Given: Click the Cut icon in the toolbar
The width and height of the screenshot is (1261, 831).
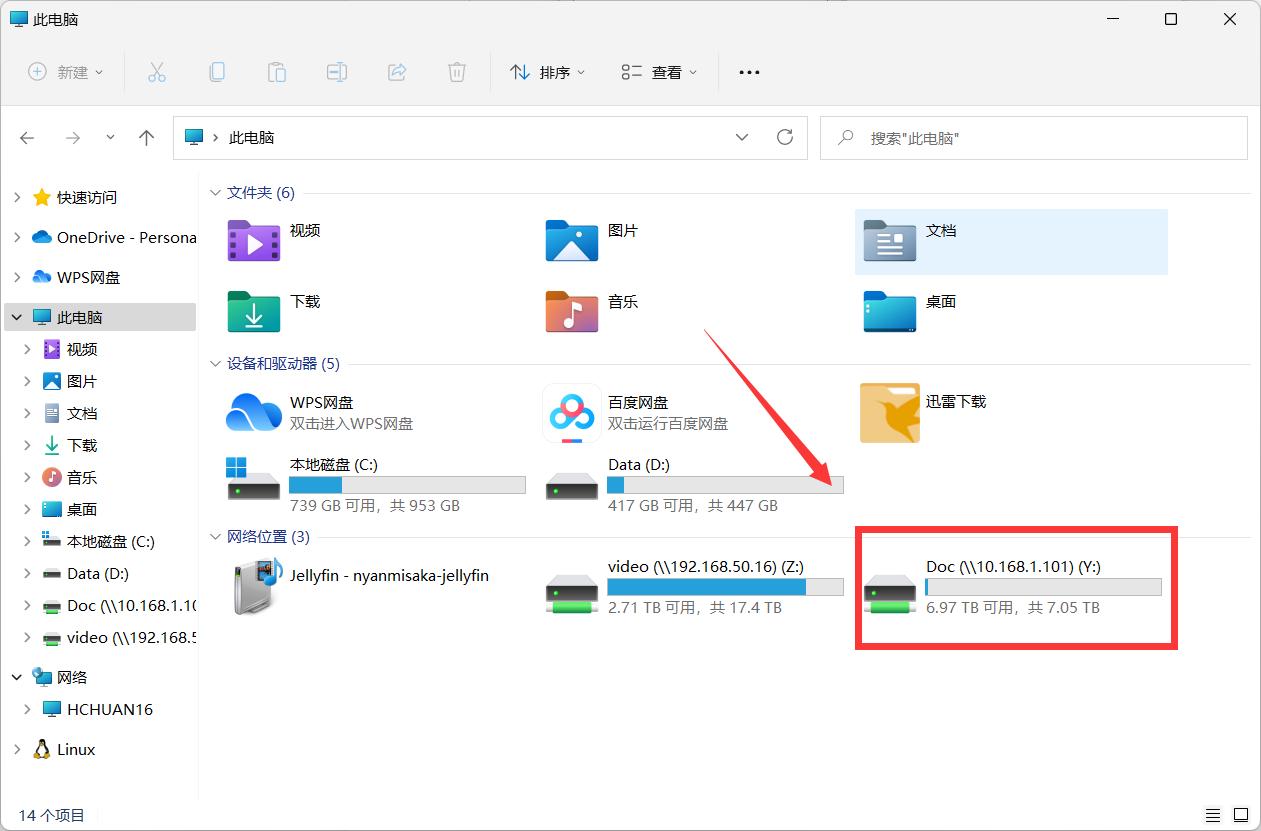Looking at the screenshot, I should (156, 71).
